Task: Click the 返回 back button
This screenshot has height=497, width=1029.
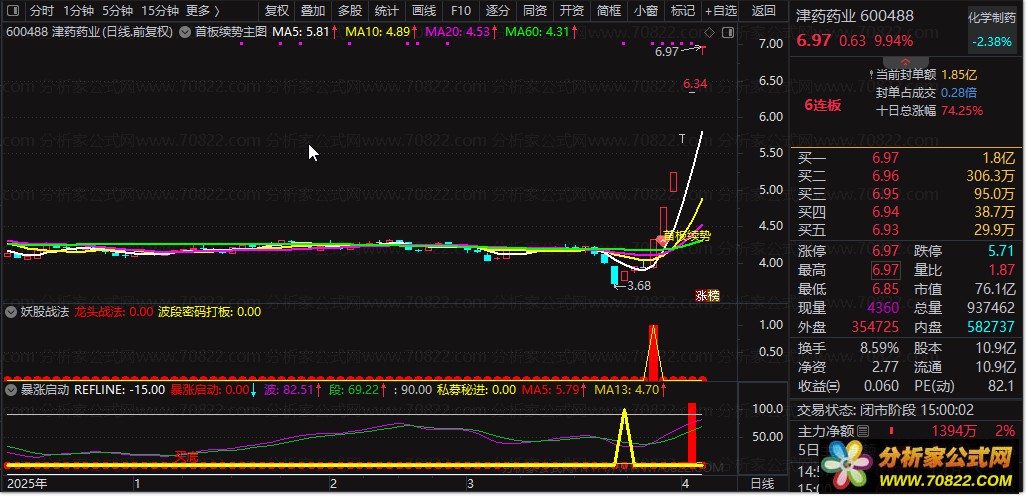Action: [763, 11]
